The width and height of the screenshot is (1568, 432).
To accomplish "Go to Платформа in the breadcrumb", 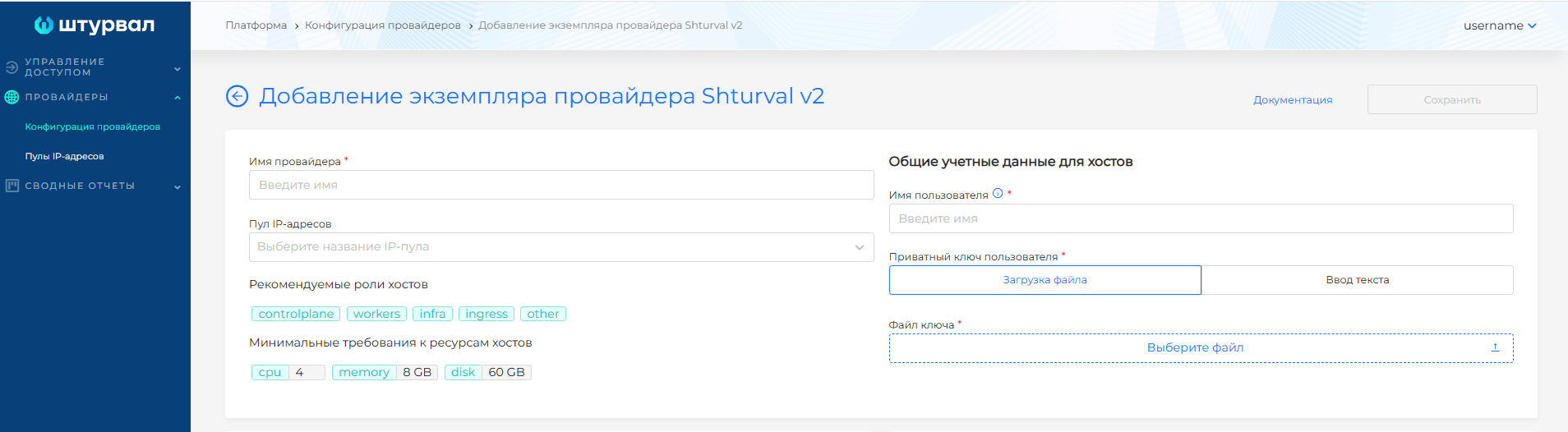I will coord(256,25).
